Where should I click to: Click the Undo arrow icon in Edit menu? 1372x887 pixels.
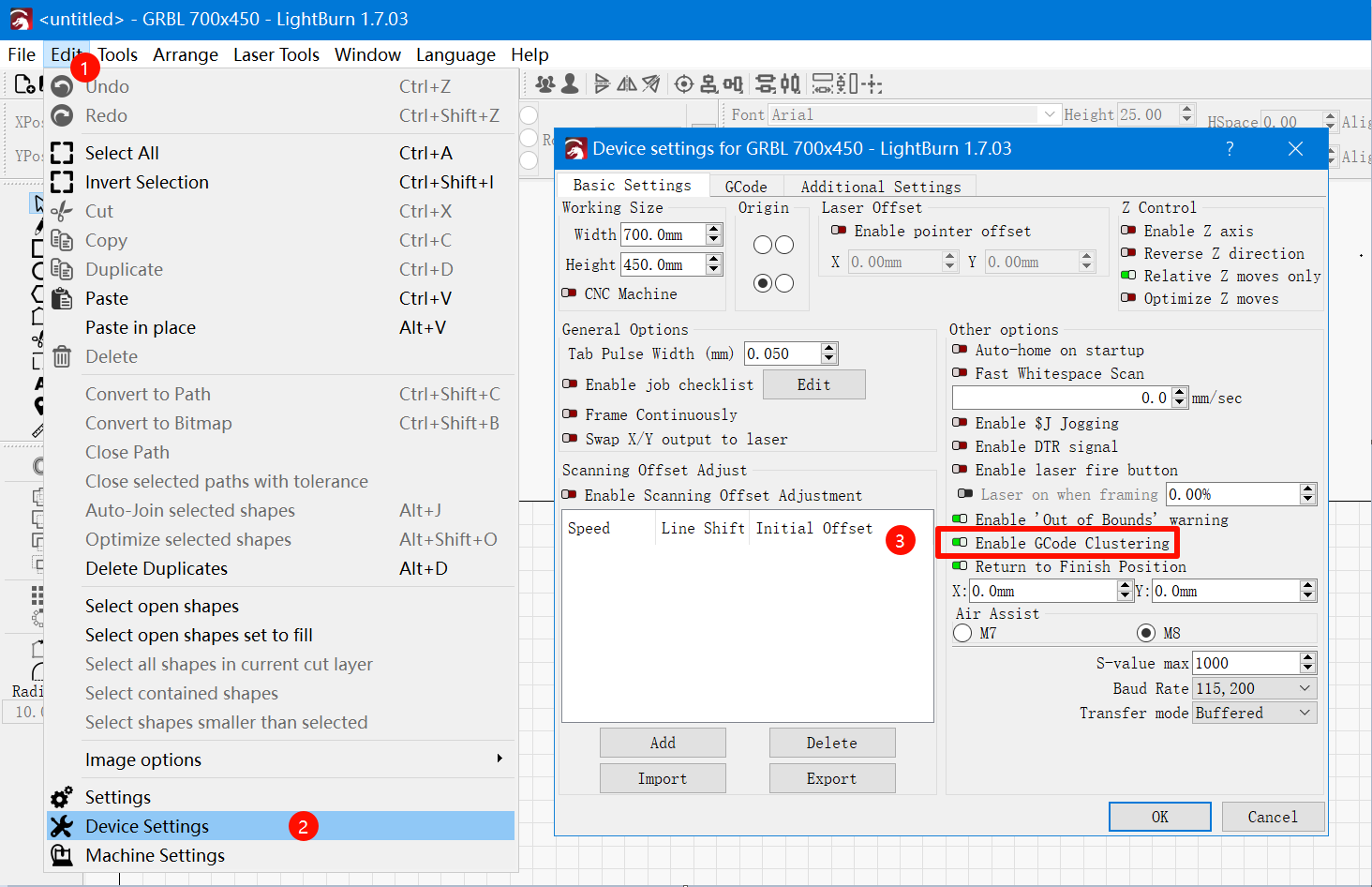point(62,86)
